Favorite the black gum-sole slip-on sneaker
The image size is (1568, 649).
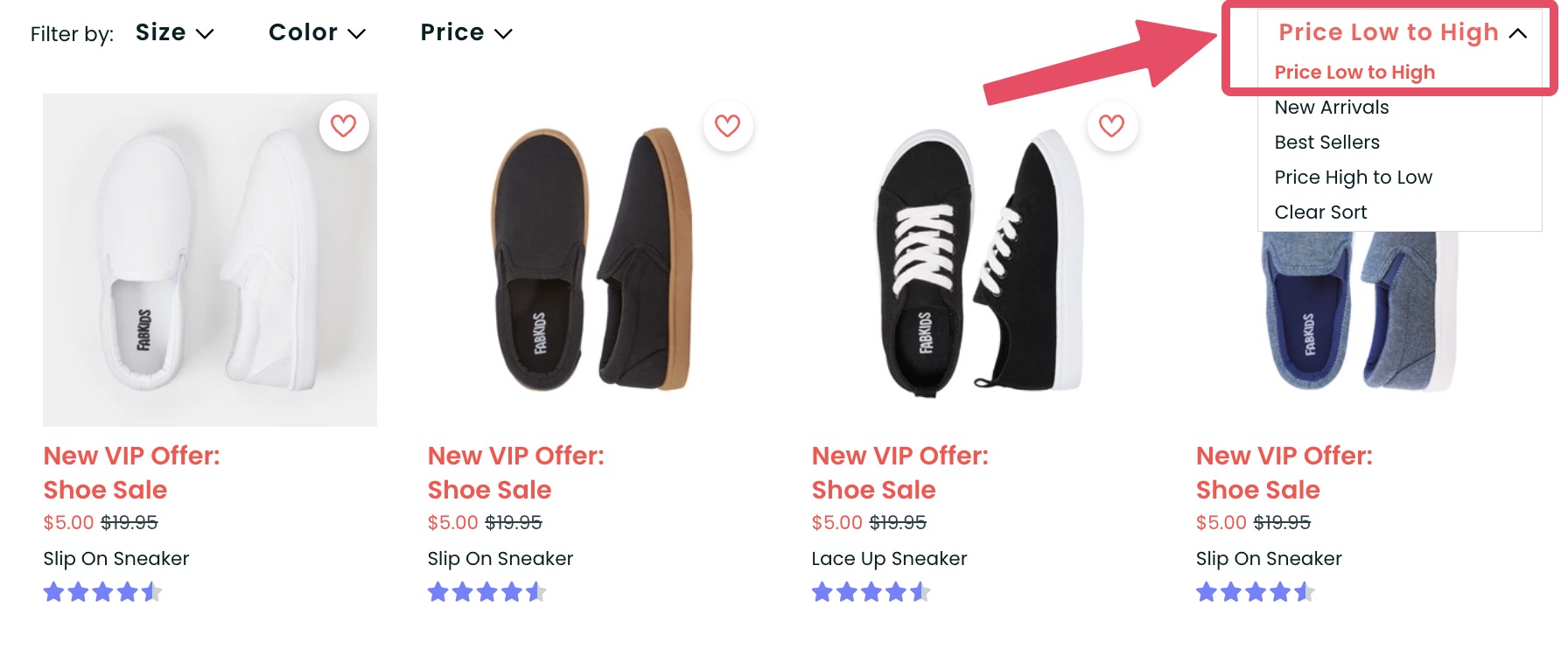click(x=728, y=126)
